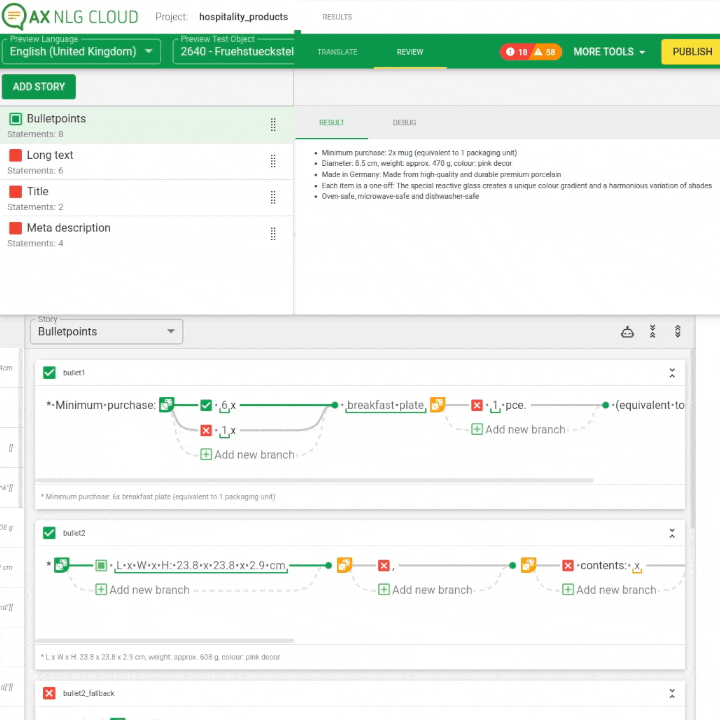Click the 'breakfast plate' variable text in bullet1

click(385, 405)
